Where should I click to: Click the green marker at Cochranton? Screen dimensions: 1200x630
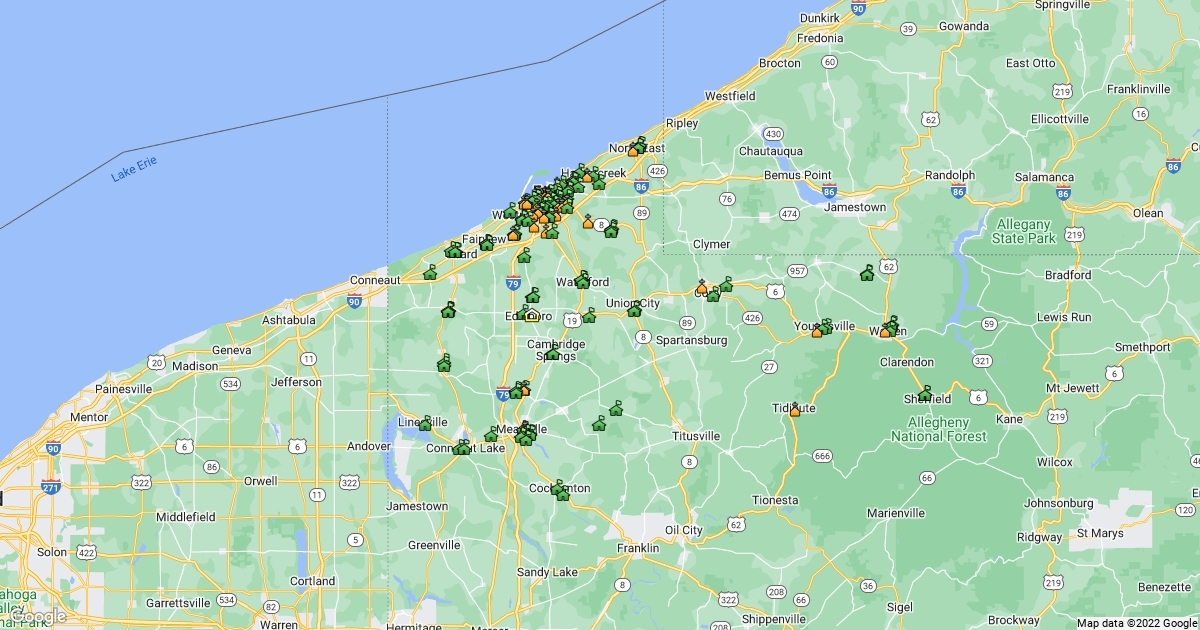tap(561, 492)
